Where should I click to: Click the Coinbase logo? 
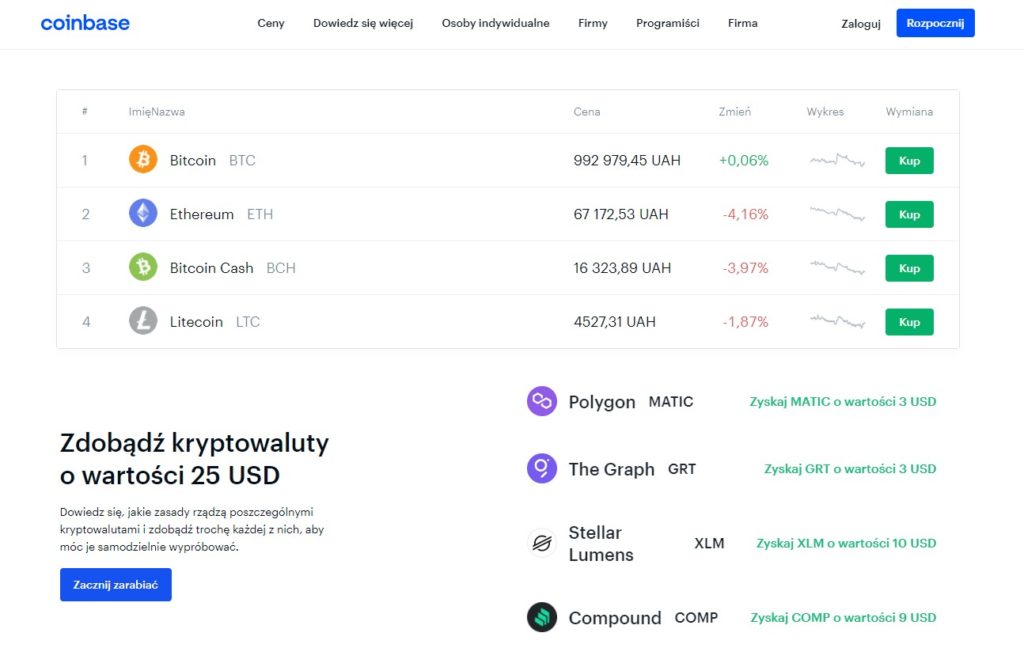tap(85, 22)
